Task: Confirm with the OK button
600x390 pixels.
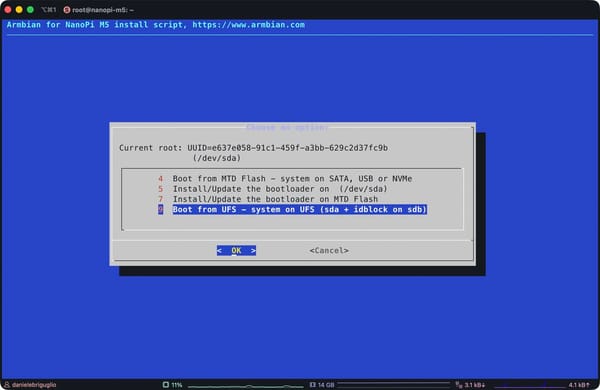Action: (x=236, y=250)
